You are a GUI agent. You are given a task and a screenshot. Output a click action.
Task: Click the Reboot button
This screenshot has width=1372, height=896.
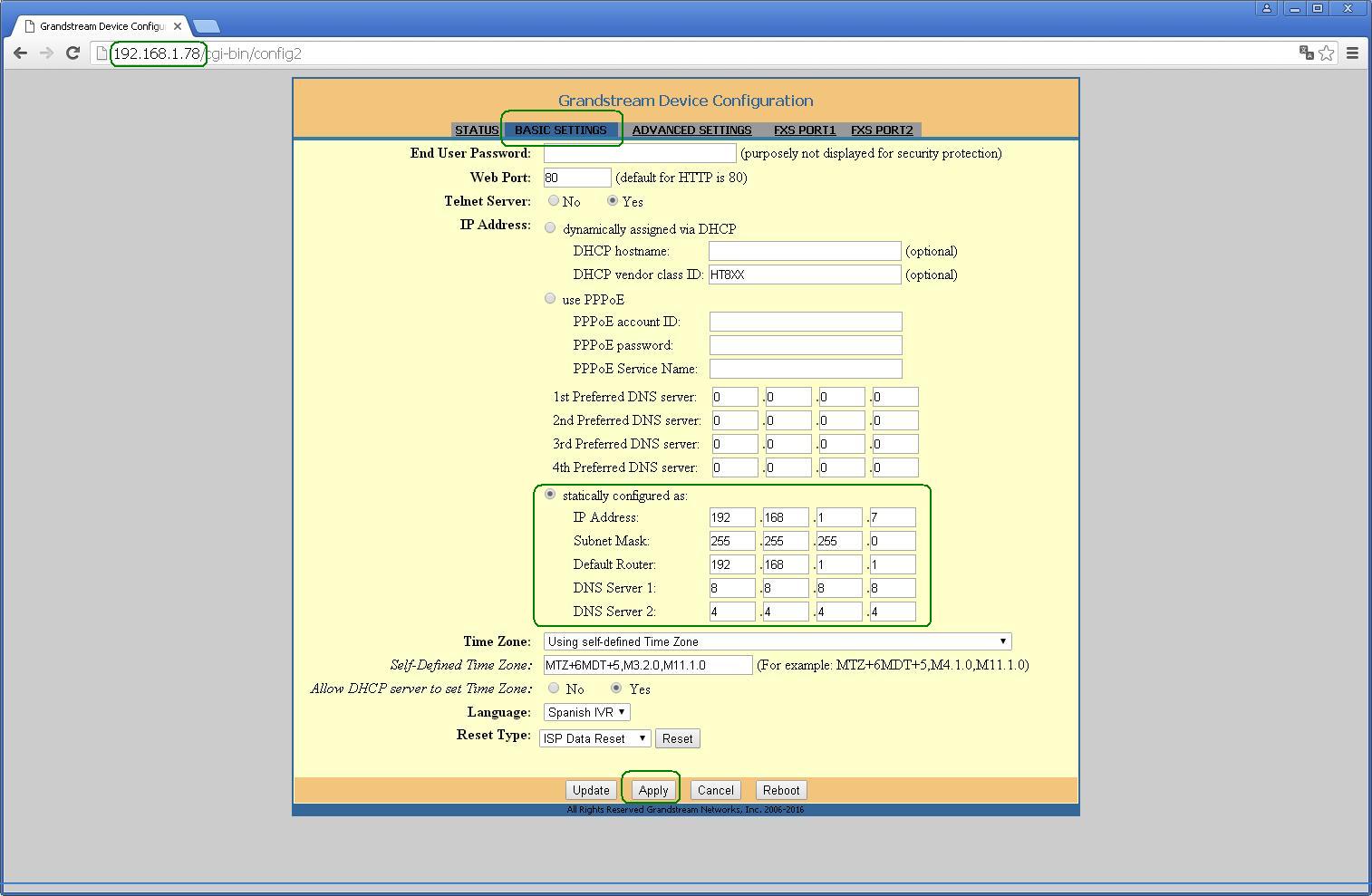(781, 790)
